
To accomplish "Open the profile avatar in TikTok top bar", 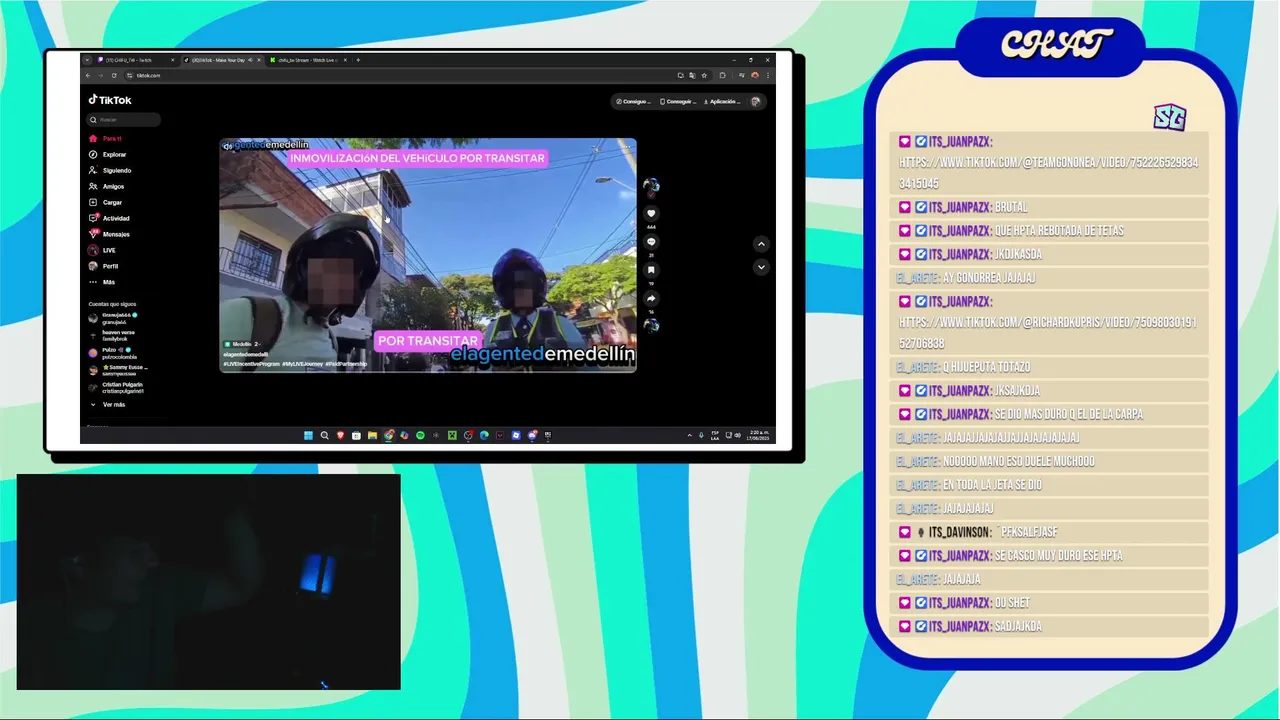I will point(756,102).
